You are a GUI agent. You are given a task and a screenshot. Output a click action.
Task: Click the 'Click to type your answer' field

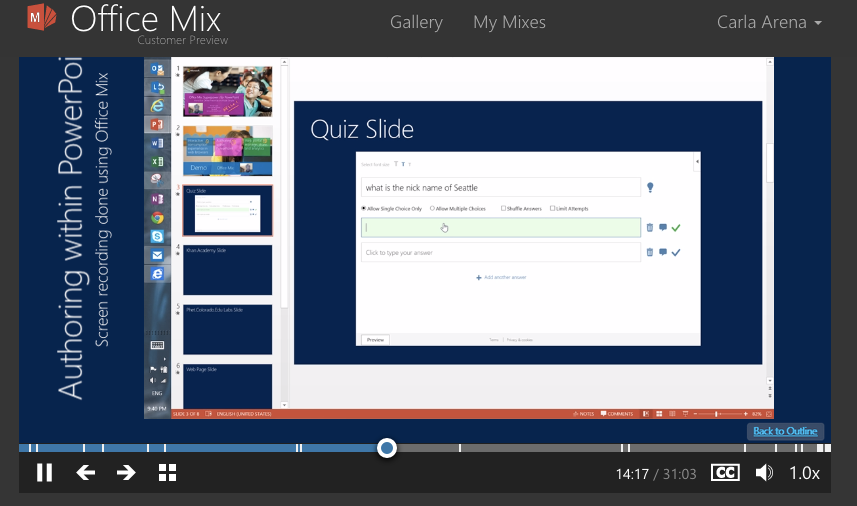pyautogui.click(x=501, y=252)
